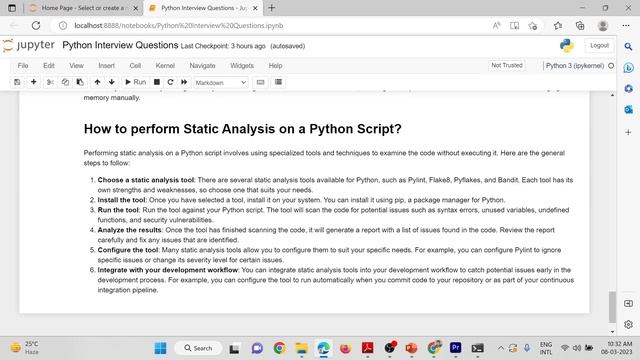Click the notebook vertical scrollbar thumb
640x360 pixels.
coord(612,307)
